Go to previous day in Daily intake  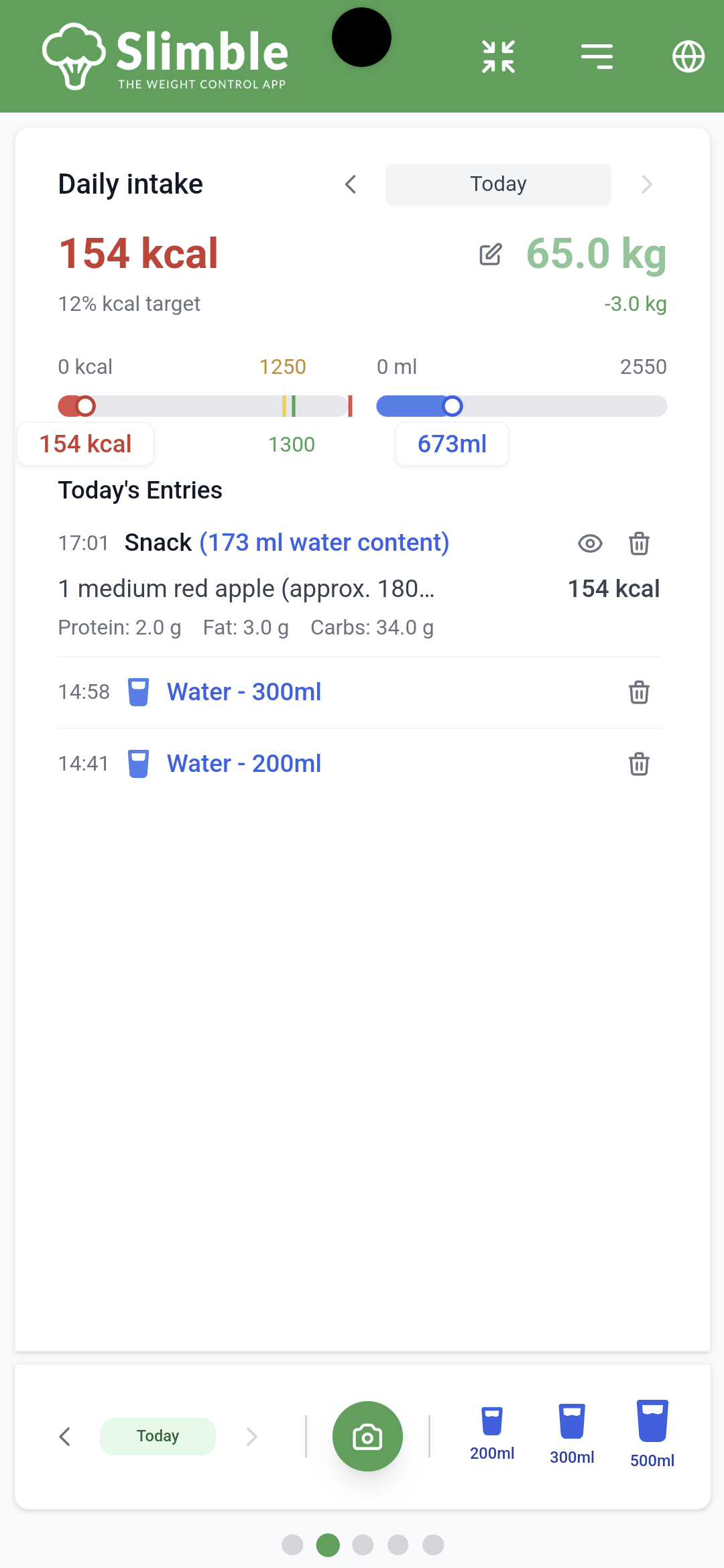click(x=351, y=184)
